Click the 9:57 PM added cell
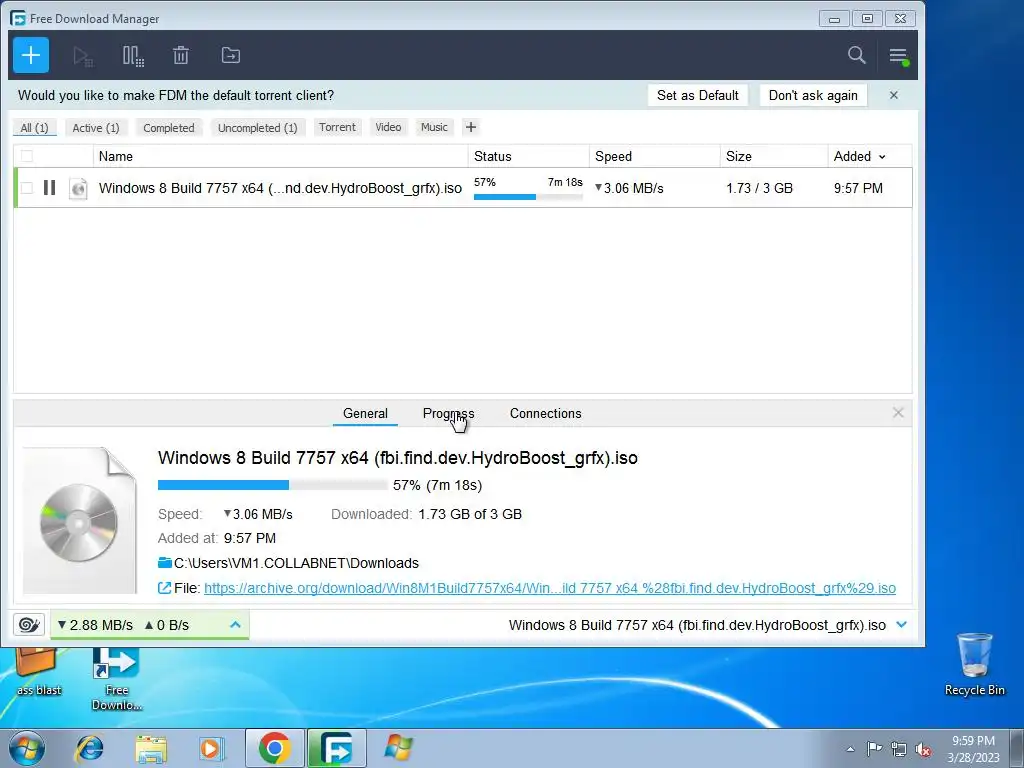The width and height of the screenshot is (1024, 768). click(x=858, y=188)
